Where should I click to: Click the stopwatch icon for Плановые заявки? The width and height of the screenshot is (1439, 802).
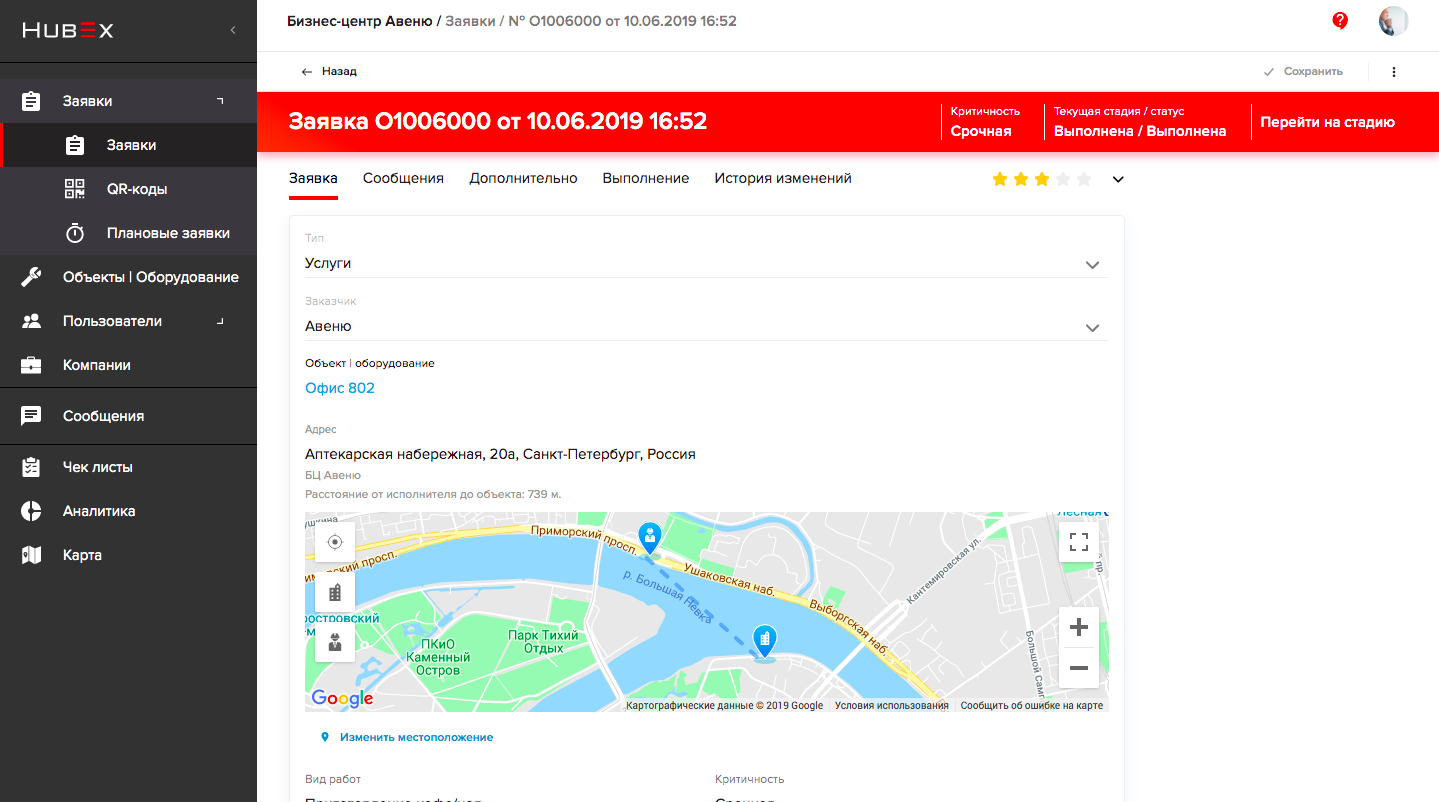pos(75,233)
